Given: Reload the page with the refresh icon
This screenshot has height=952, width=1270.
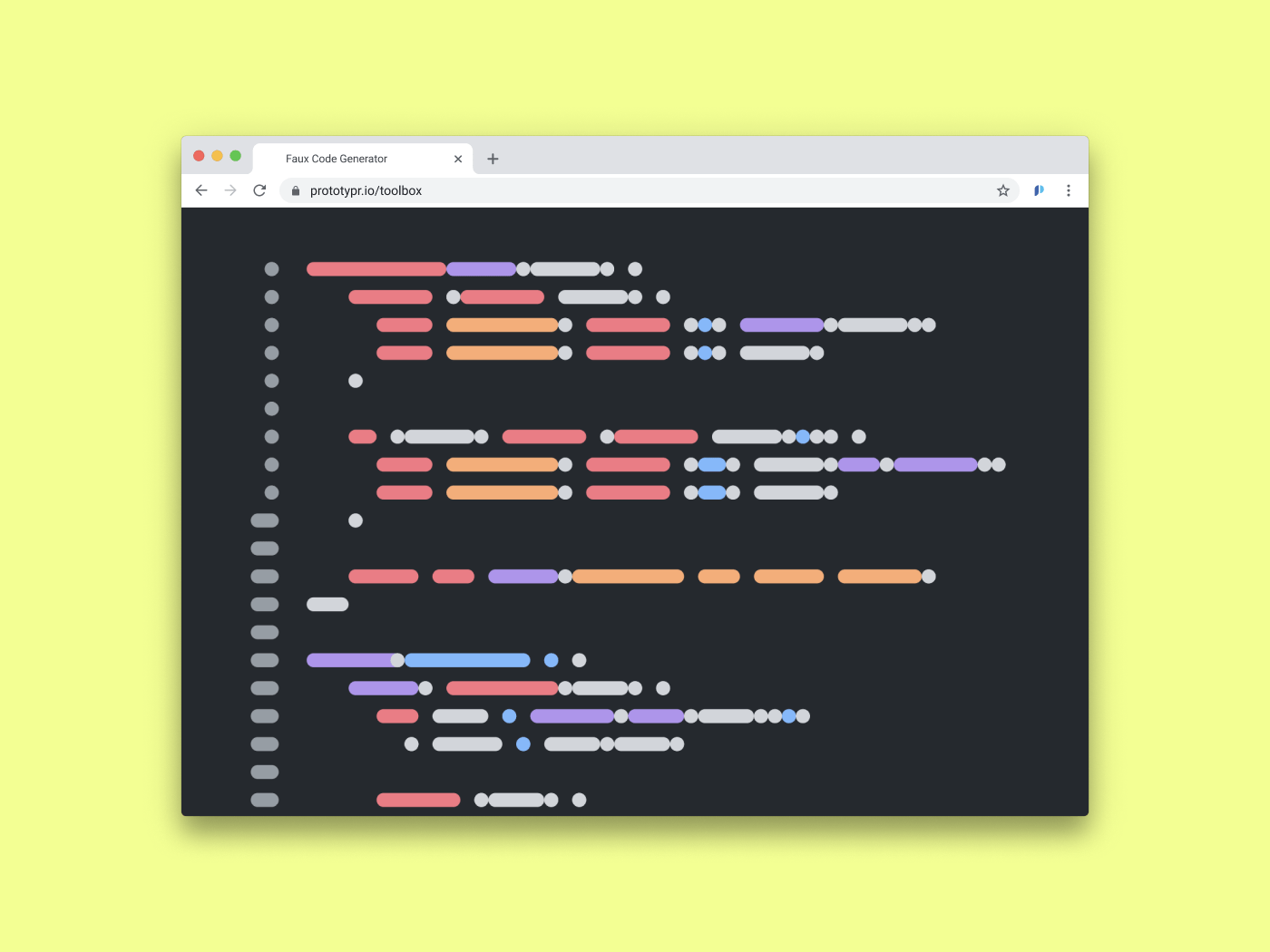Looking at the screenshot, I should coord(259,190).
